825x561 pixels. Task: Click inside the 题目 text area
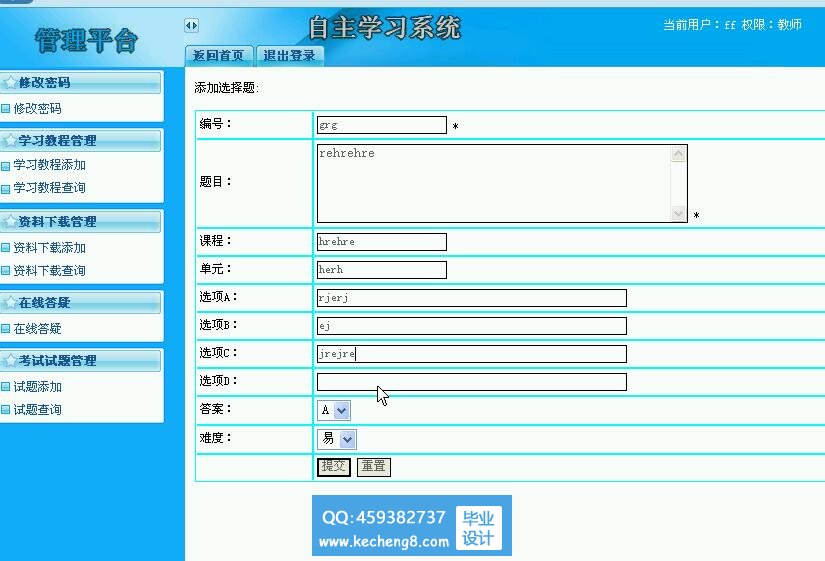(494, 183)
